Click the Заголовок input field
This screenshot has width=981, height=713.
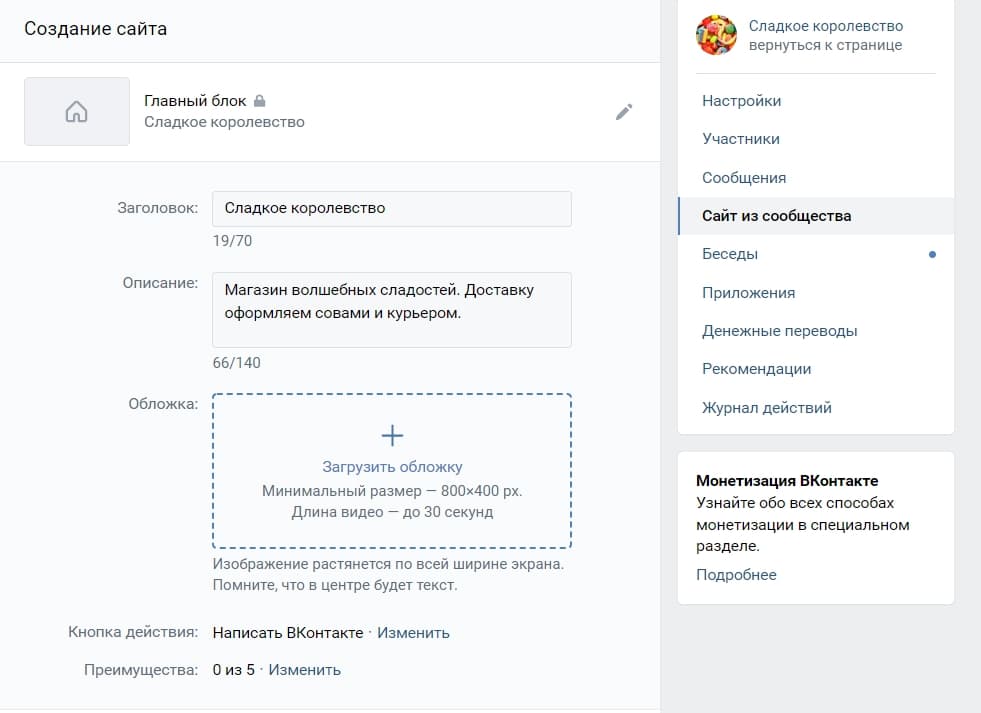391,208
